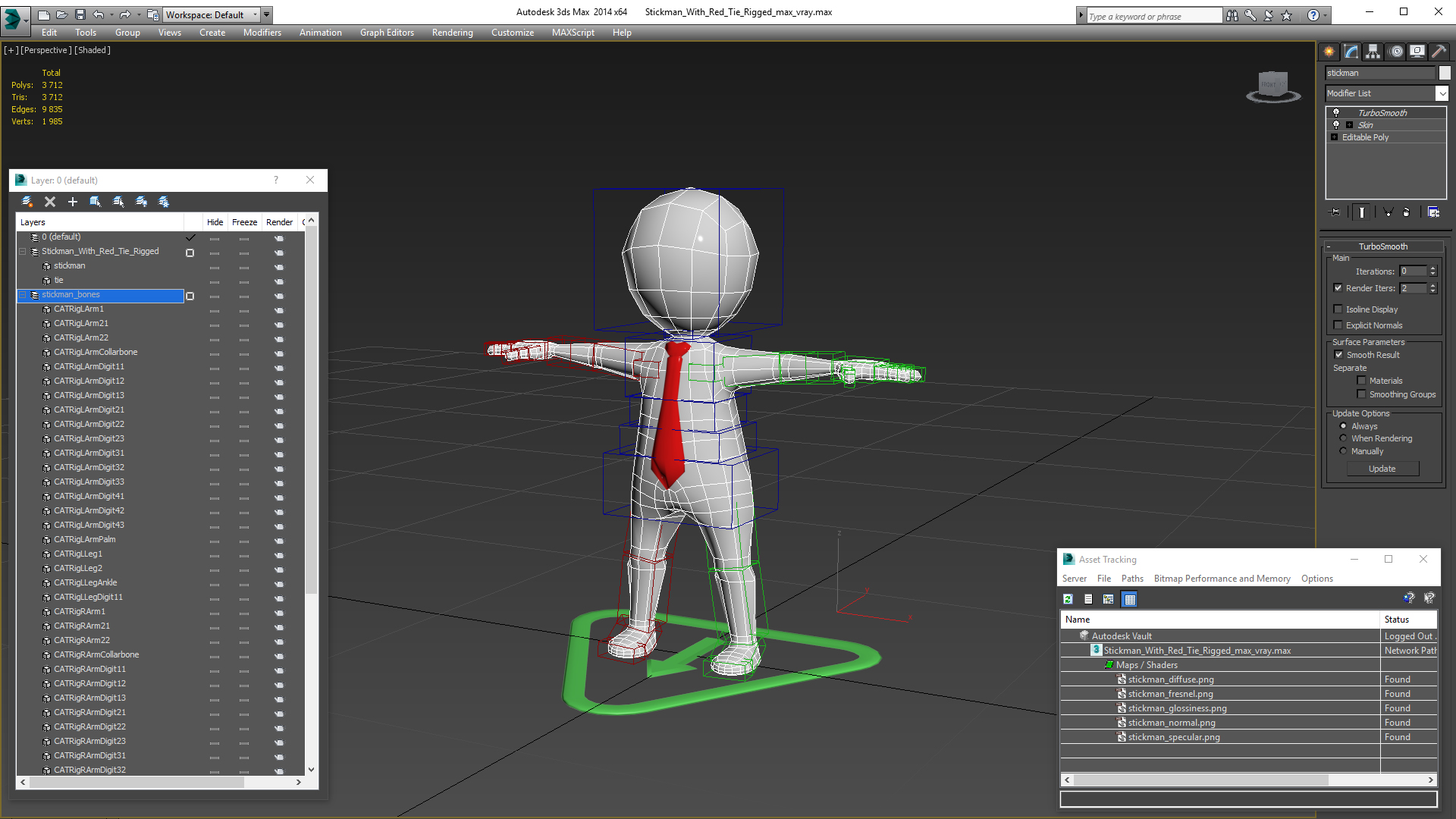Collapse the TurboSmooth rollout header
Image resolution: width=1456 pixels, height=819 pixels.
click(x=1382, y=246)
